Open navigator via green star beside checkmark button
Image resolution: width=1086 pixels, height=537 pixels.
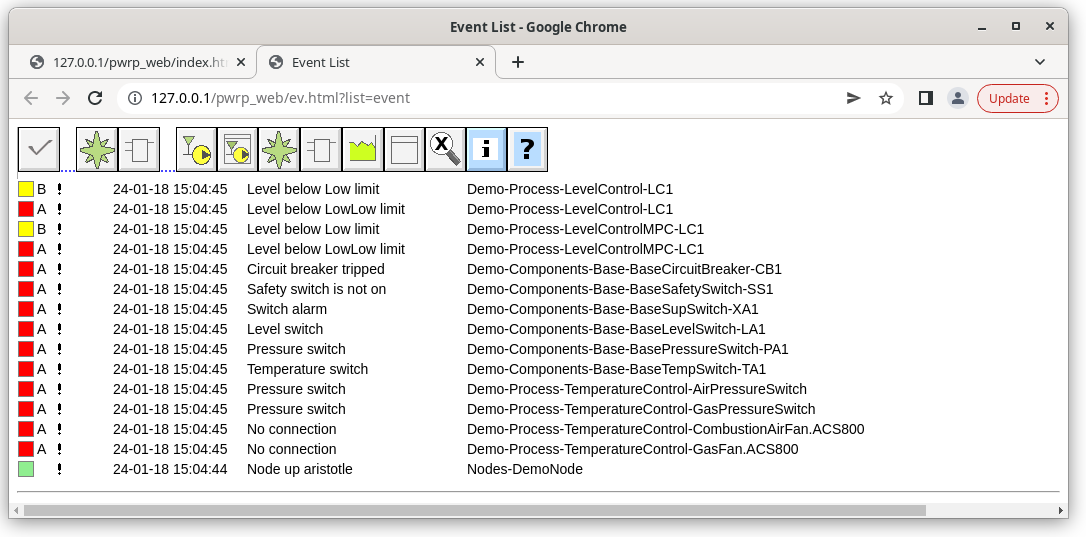coord(96,149)
